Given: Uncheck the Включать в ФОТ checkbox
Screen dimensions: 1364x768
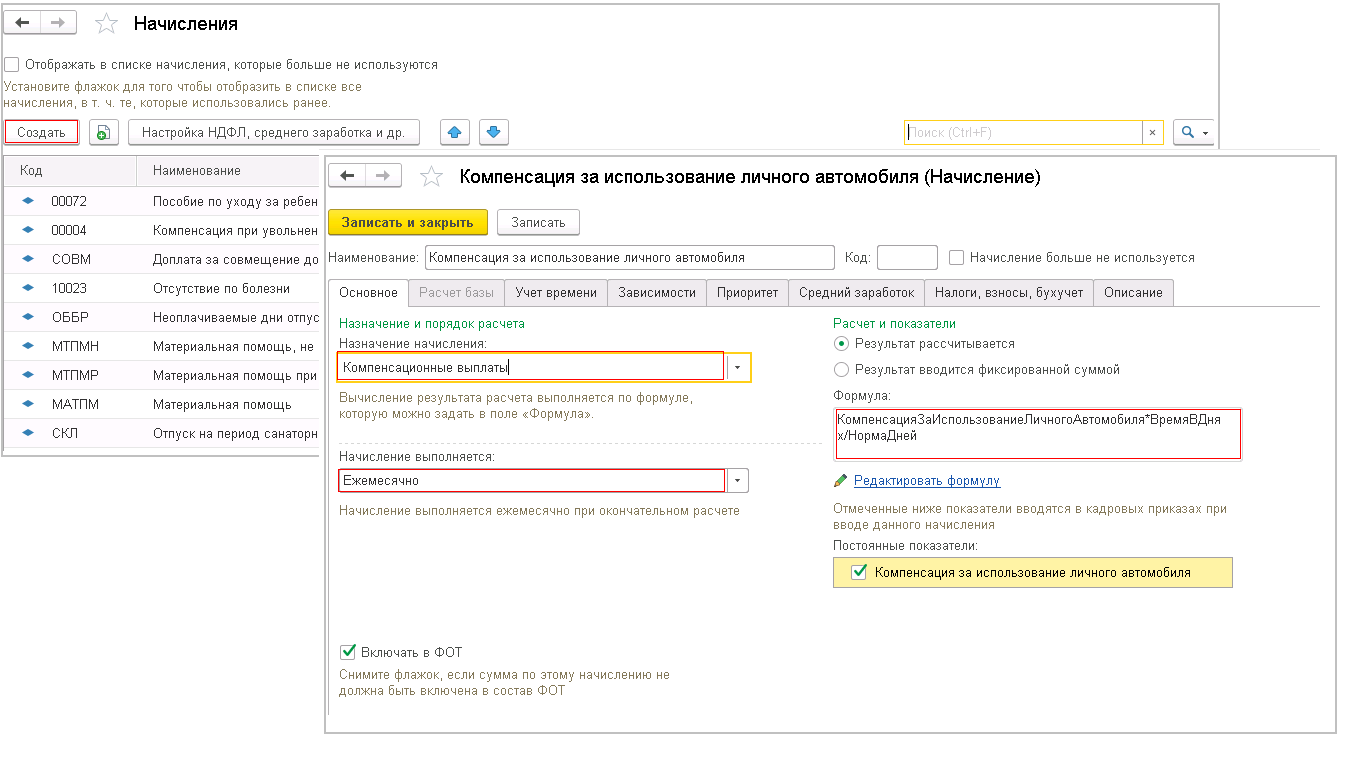Looking at the screenshot, I should click(348, 652).
